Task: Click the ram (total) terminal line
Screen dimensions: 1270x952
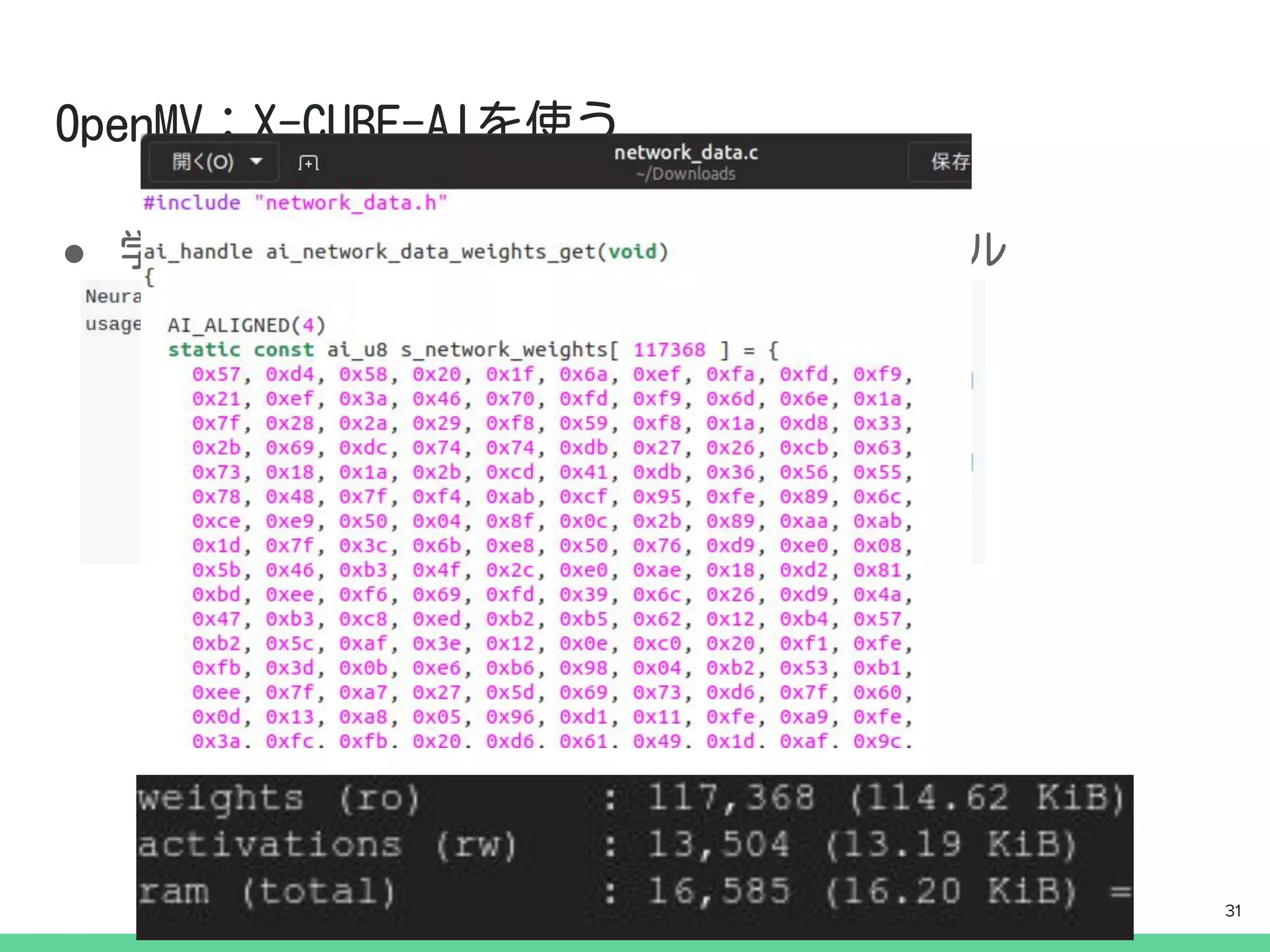Action: point(265,891)
